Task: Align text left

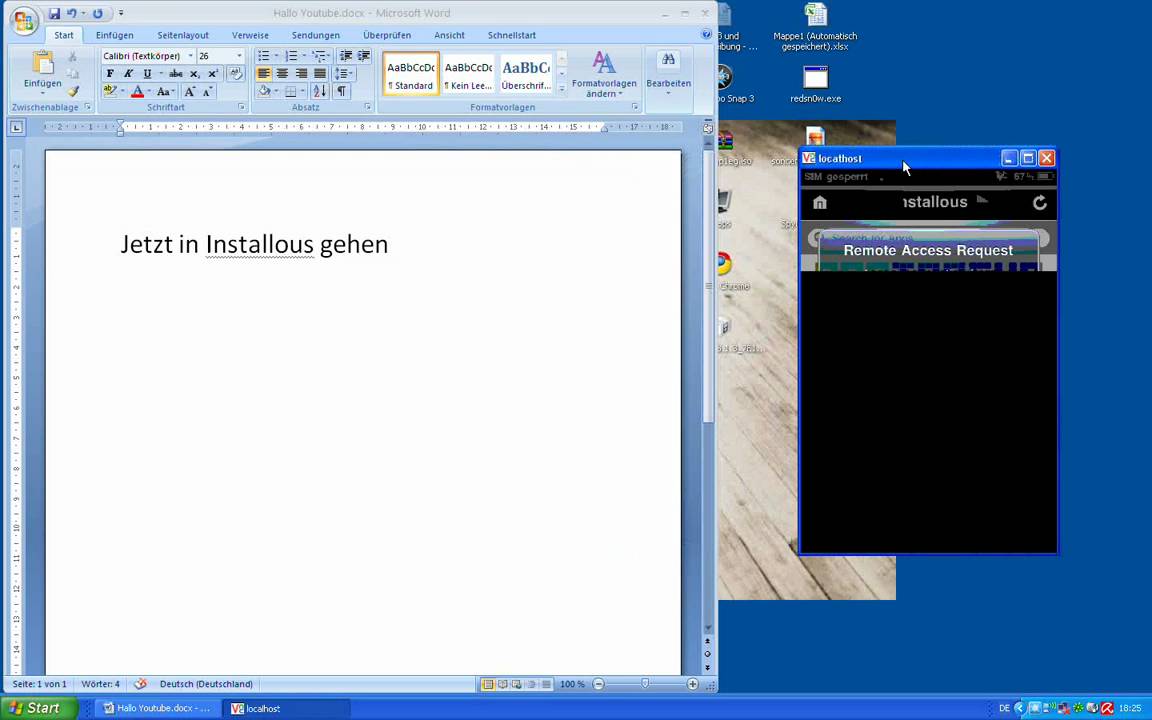Action: pyautogui.click(x=264, y=73)
